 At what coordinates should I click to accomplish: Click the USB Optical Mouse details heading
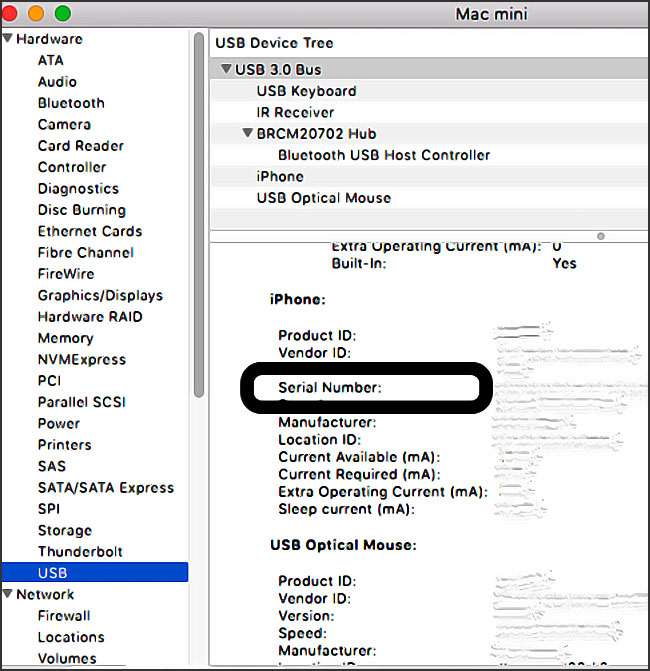tap(343, 545)
